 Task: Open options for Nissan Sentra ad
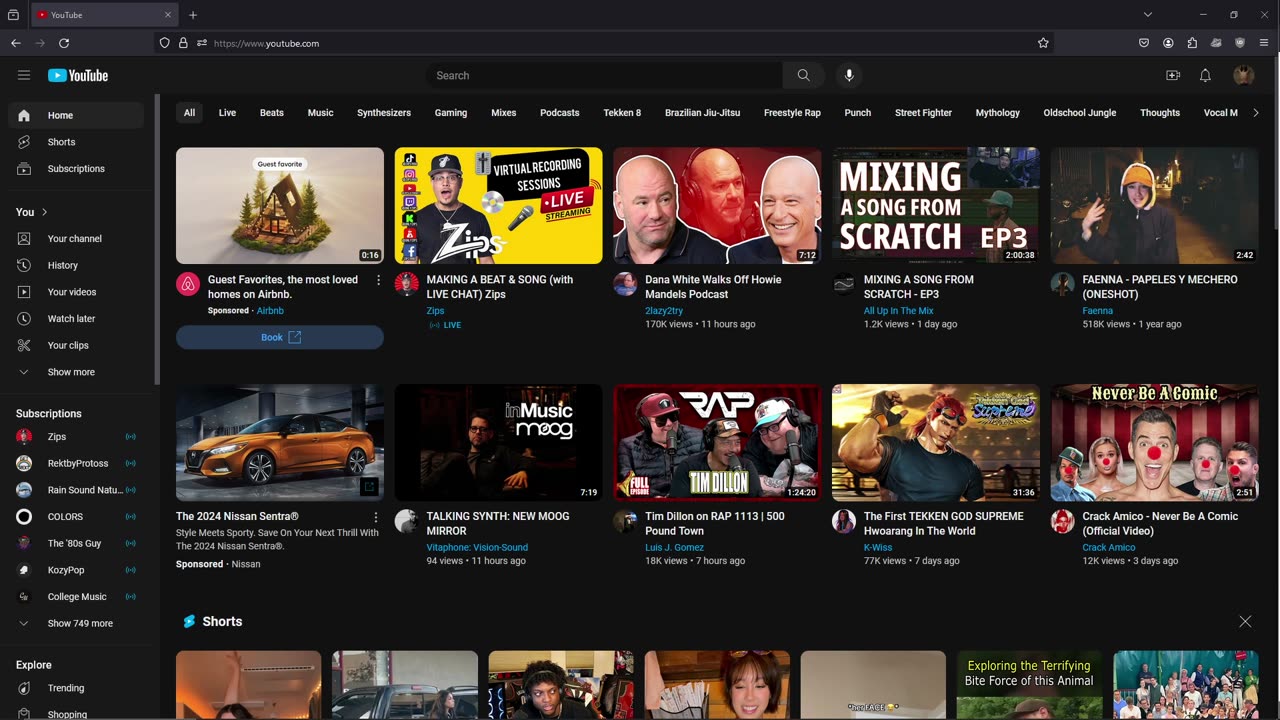point(376,517)
